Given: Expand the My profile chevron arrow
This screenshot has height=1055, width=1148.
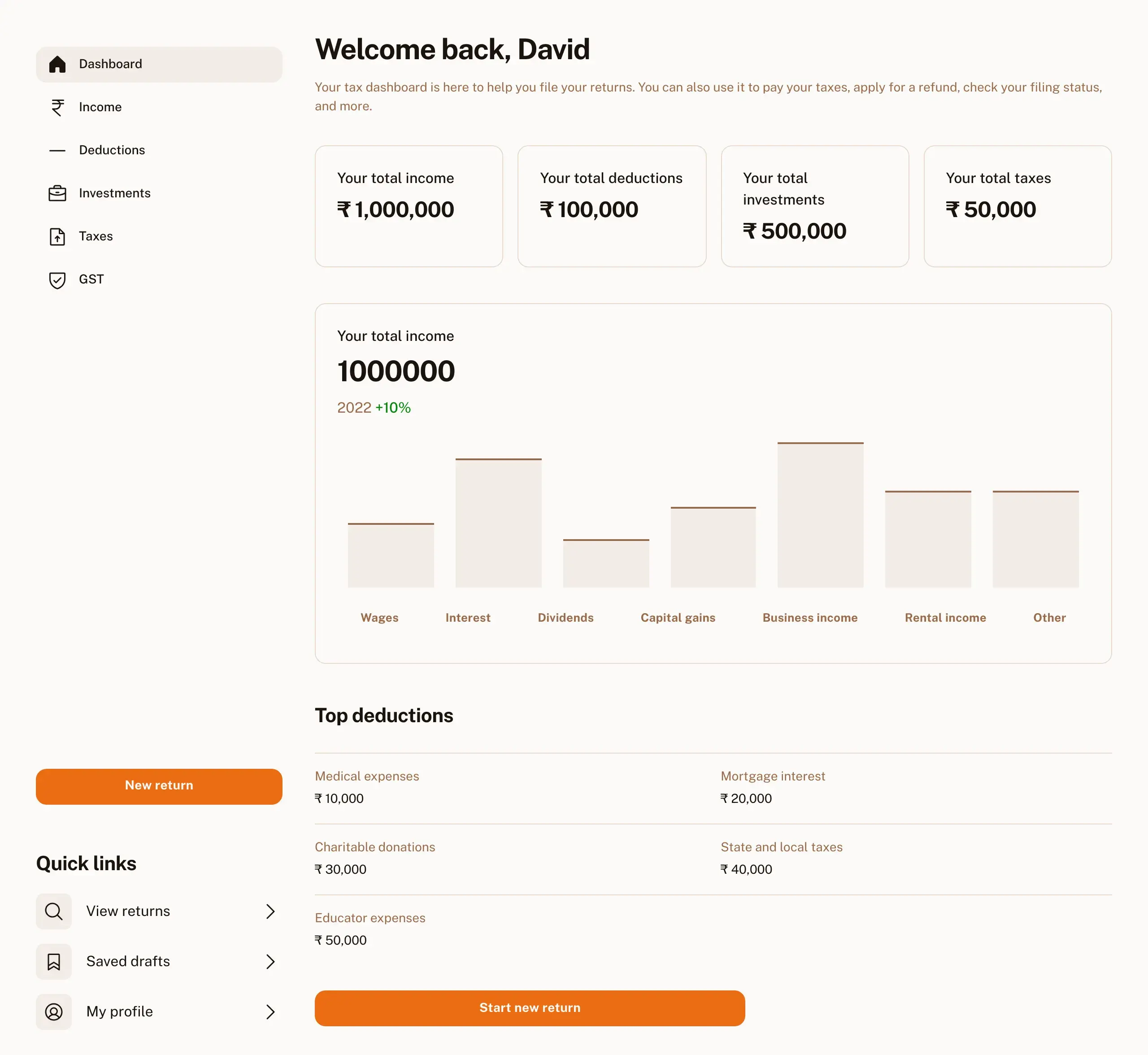Looking at the screenshot, I should (270, 1011).
